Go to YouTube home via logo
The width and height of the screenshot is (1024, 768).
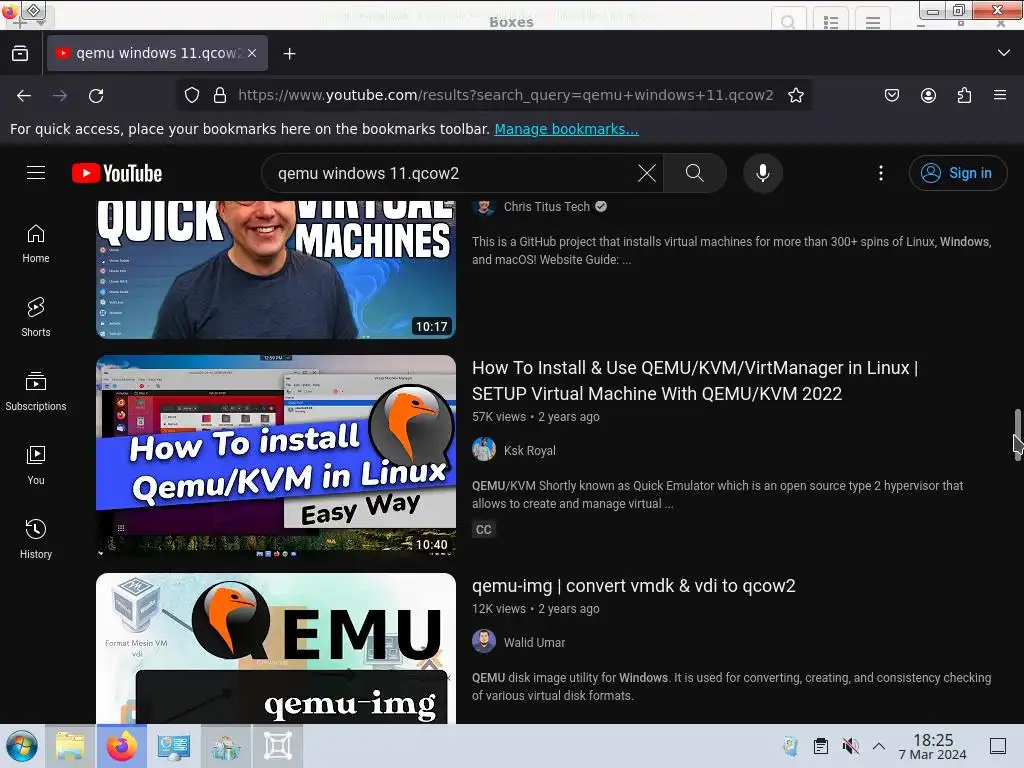click(117, 173)
